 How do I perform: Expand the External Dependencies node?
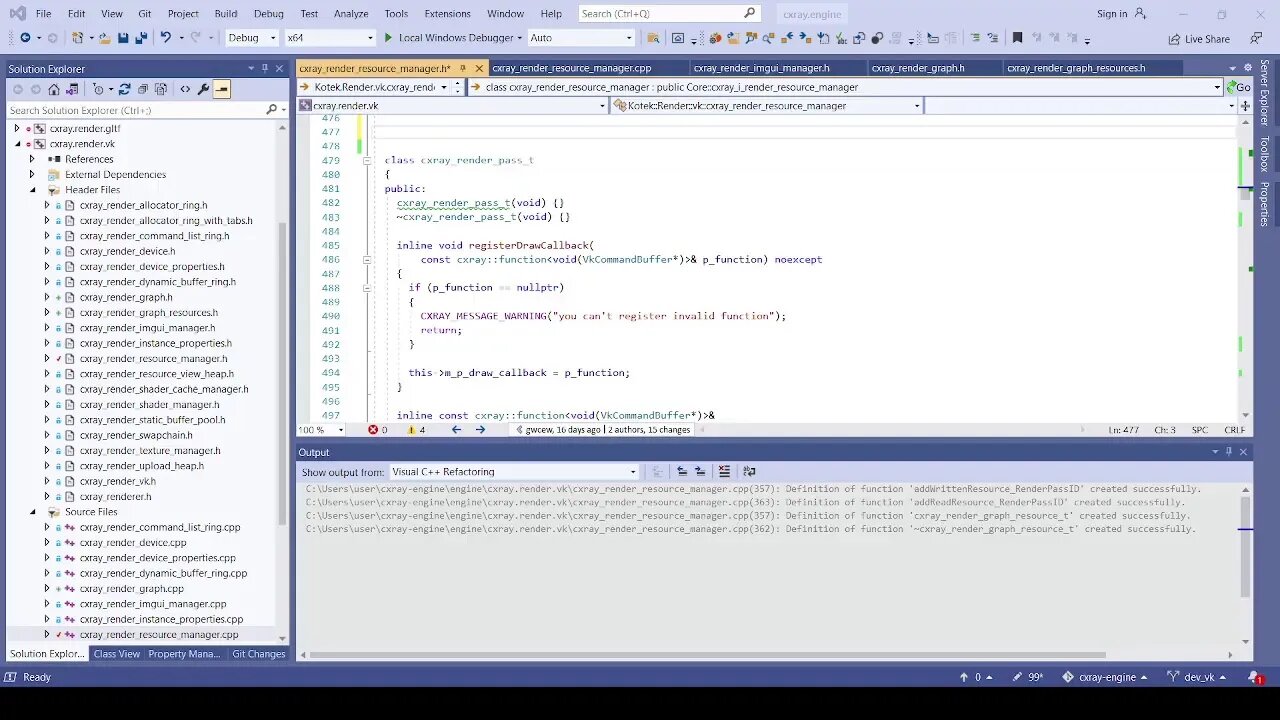pyautogui.click(x=32, y=175)
